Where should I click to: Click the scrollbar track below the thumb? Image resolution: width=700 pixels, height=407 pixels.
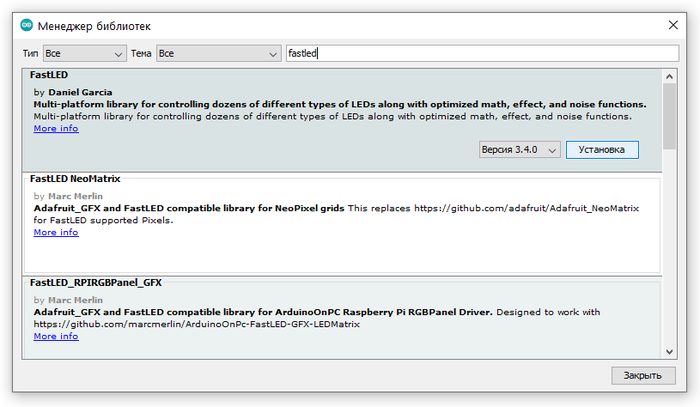670,250
